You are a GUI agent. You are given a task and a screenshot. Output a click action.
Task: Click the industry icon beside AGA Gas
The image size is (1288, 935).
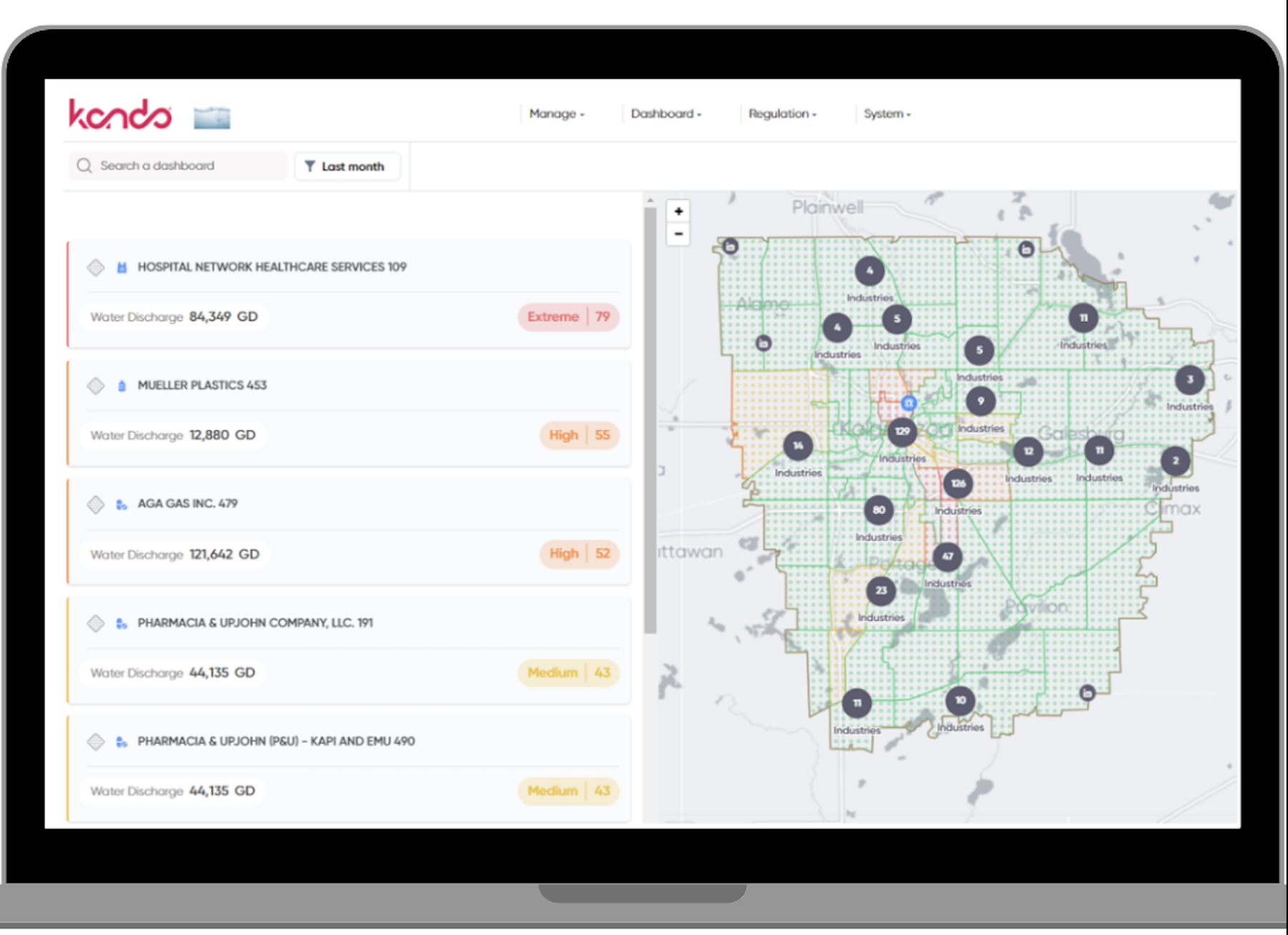click(x=122, y=505)
